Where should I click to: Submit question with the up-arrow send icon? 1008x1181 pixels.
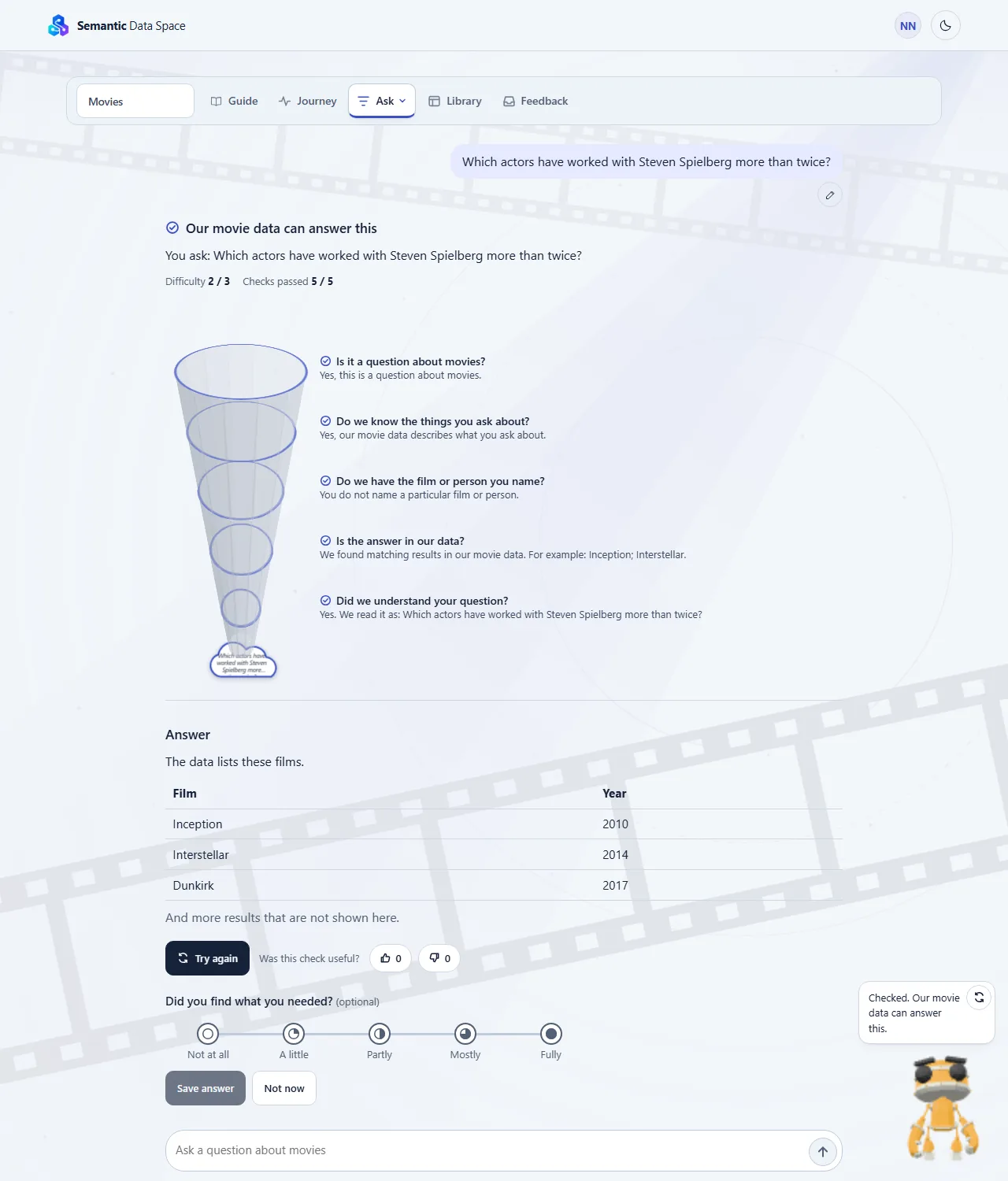823,1152
